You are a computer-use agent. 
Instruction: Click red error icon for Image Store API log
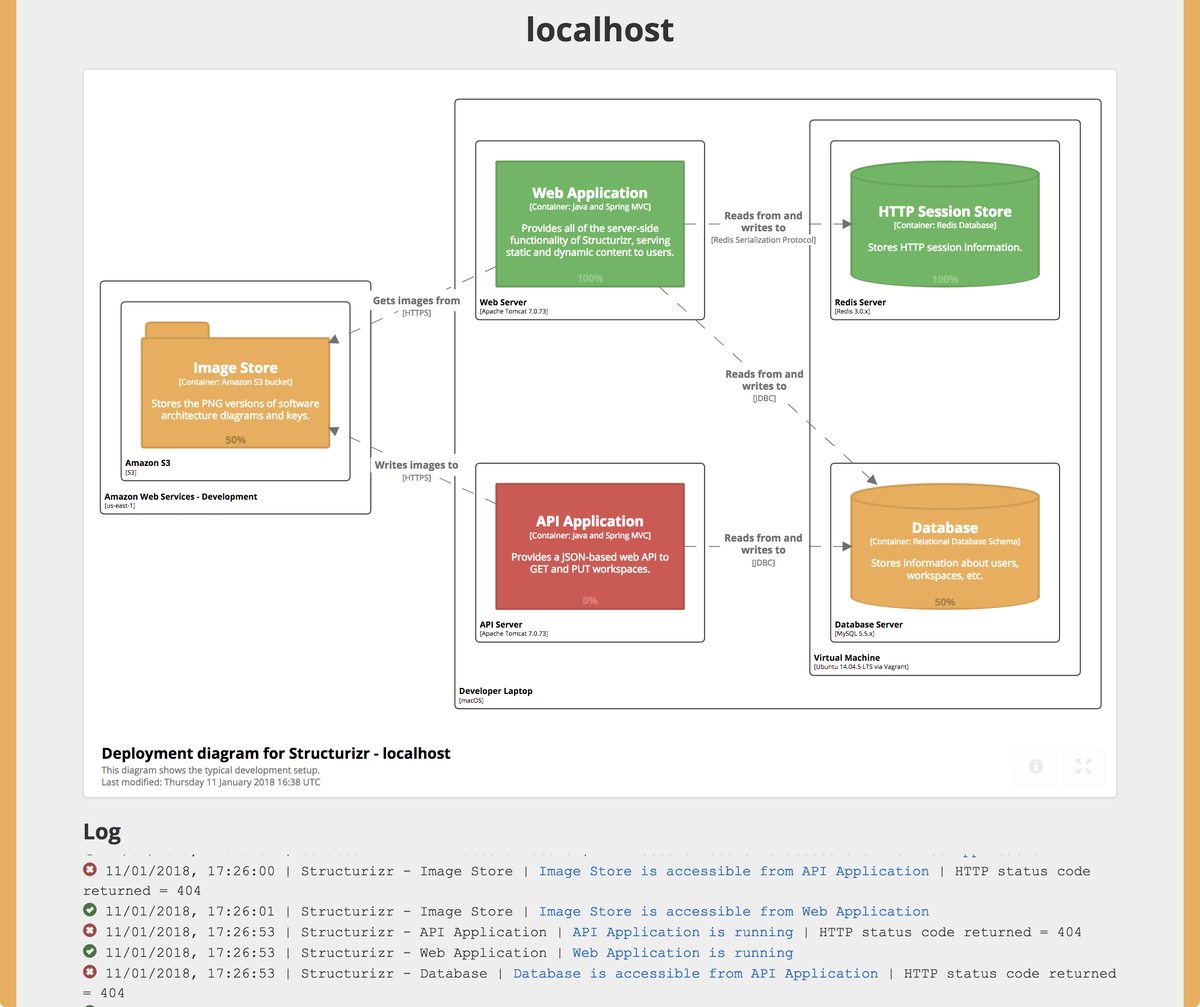(x=90, y=870)
